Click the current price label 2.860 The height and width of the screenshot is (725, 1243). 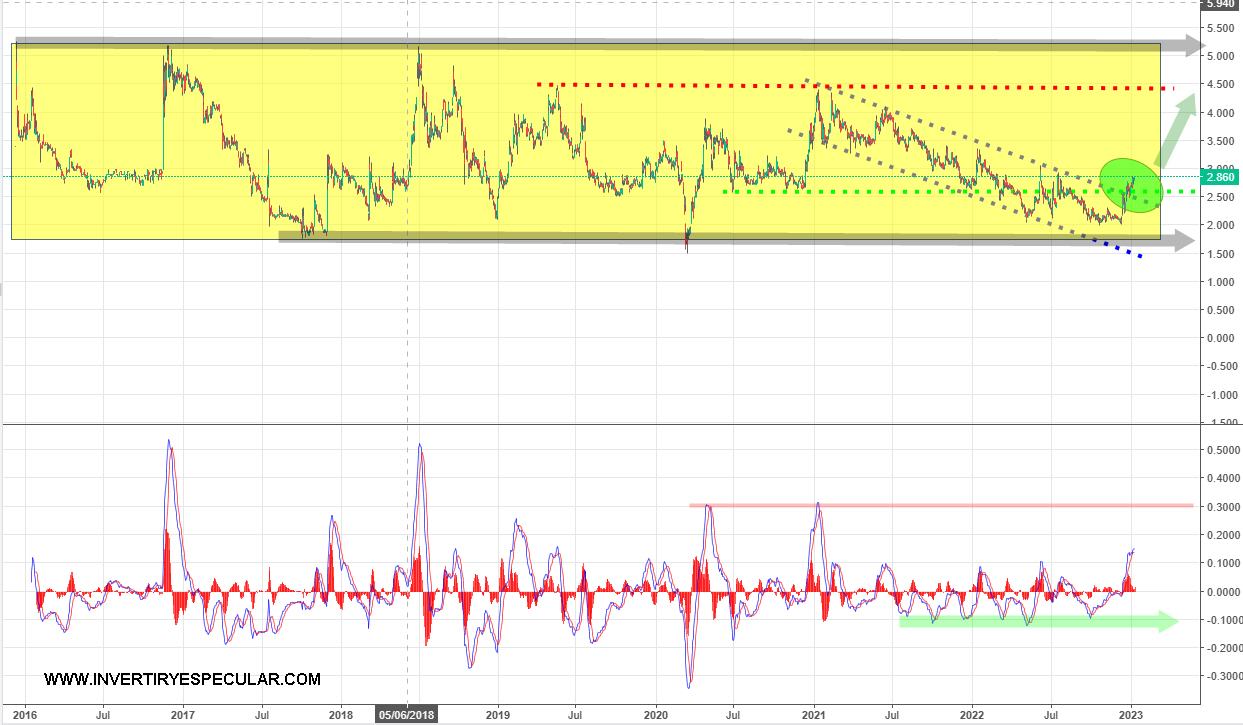(x=1221, y=176)
